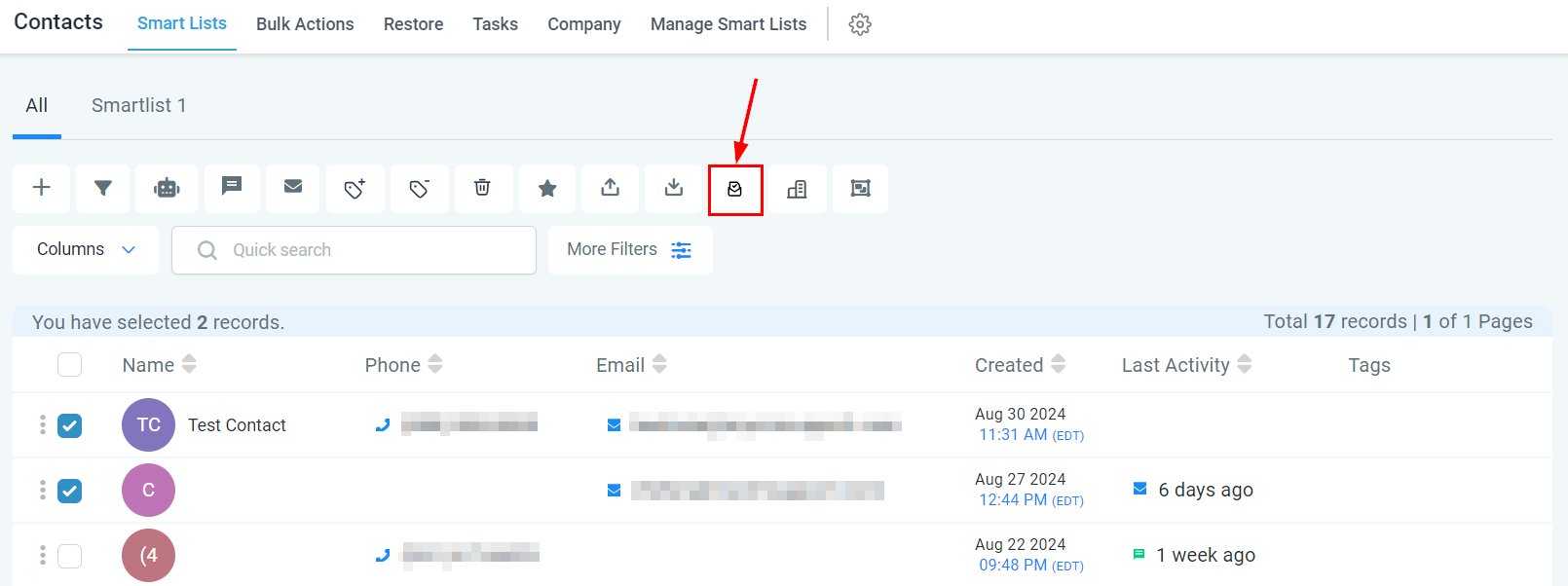1568x586 pixels.
Task: Sort by Email column arrows
Action: click(x=659, y=364)
